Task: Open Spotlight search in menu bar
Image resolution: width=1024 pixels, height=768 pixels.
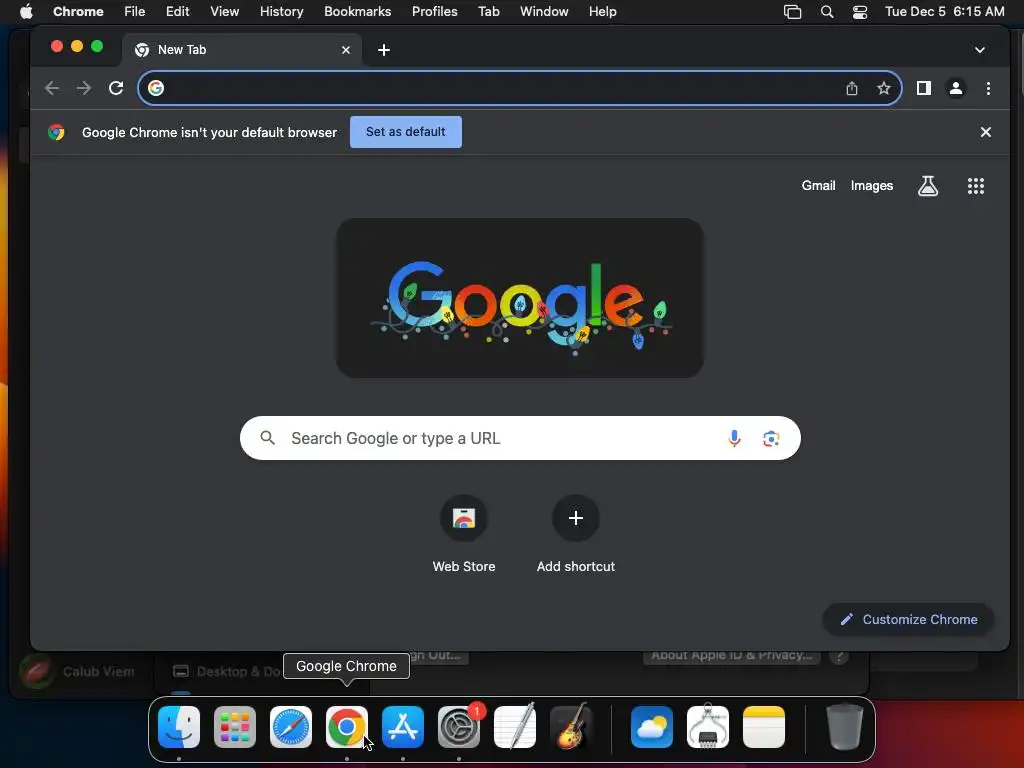Action: (827, 12)
